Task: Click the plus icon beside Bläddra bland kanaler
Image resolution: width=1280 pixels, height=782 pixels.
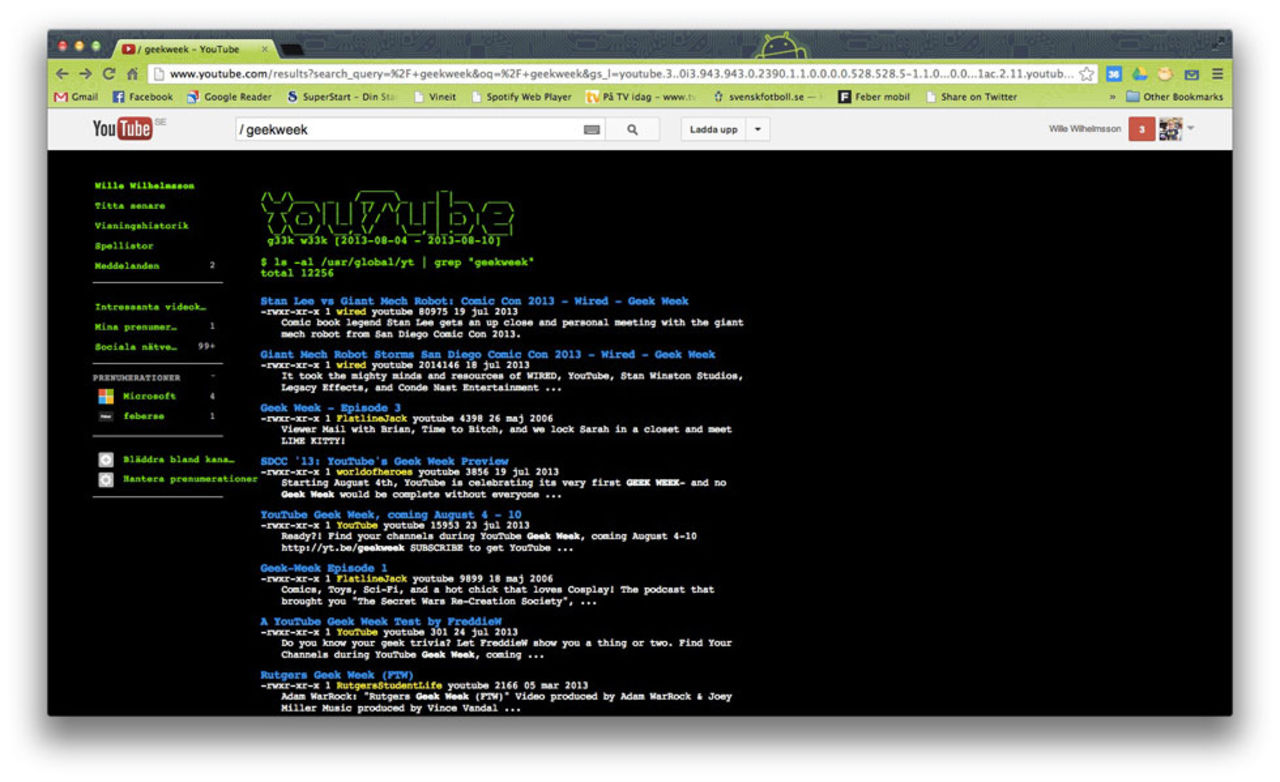Action: coord(106,460)
